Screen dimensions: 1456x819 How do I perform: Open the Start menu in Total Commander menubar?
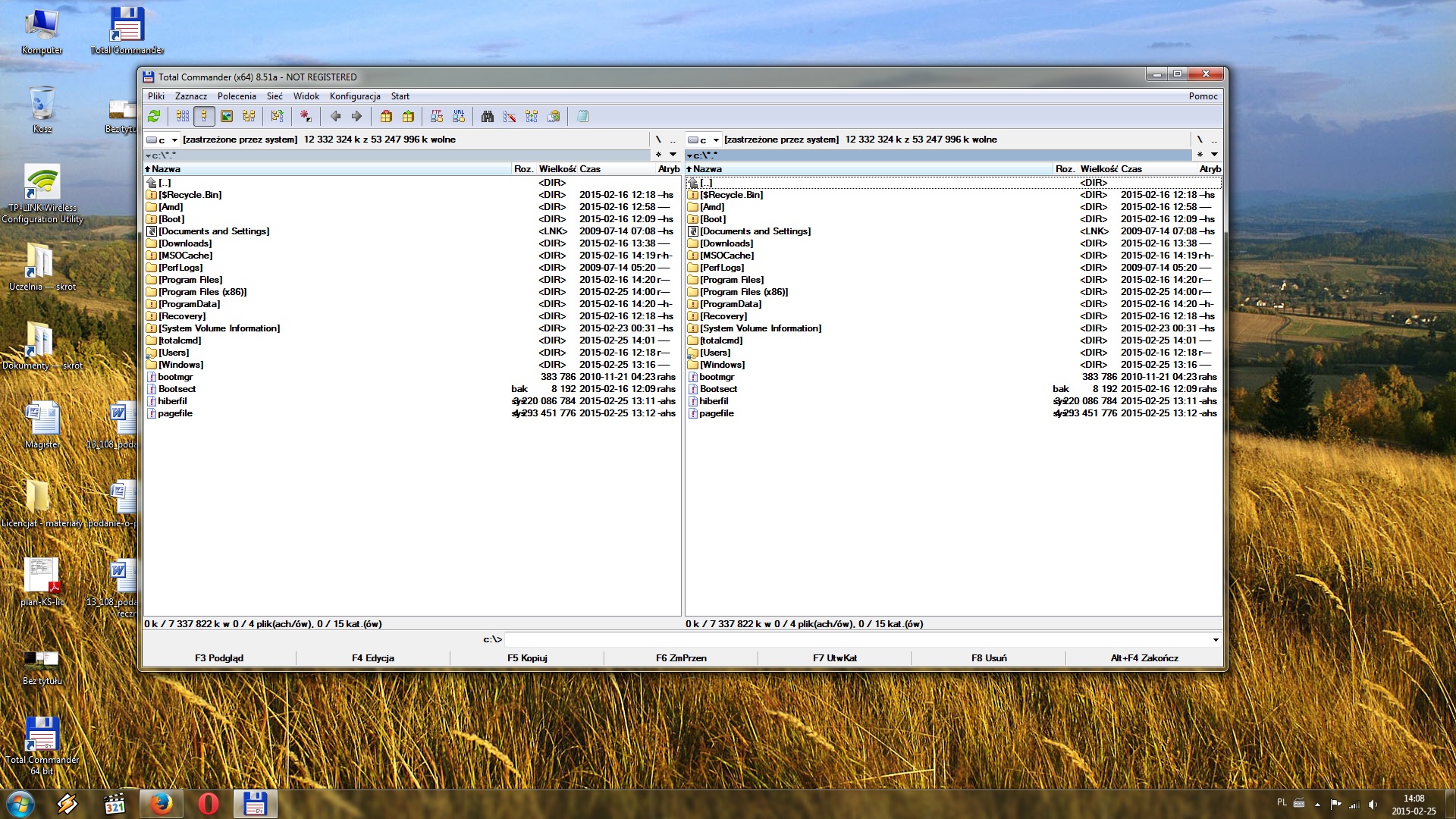(400, 96)
